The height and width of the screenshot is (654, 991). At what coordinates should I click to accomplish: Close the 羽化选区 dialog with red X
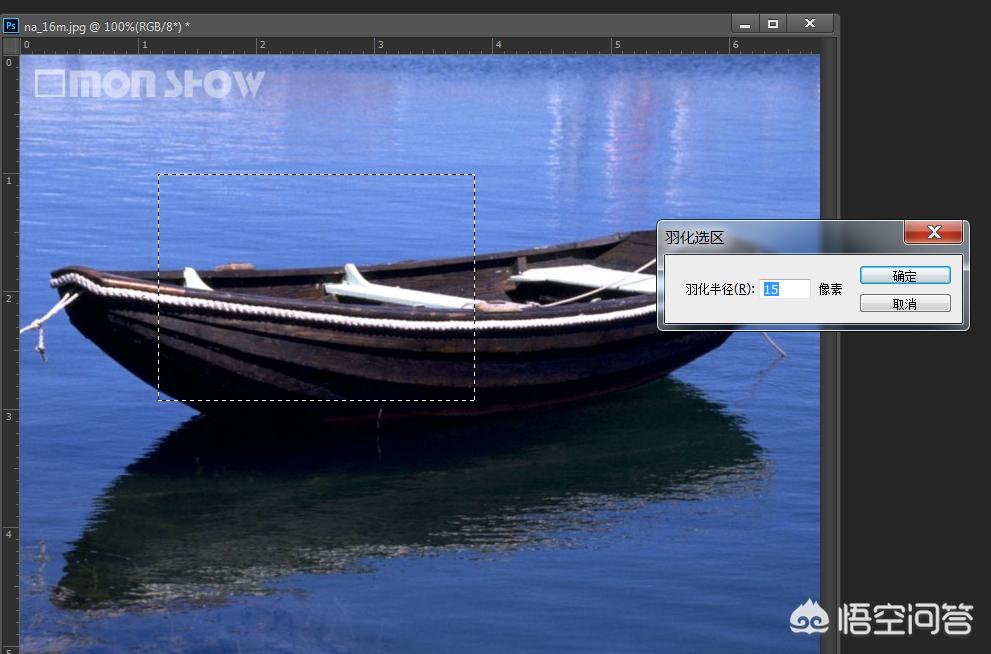point(933,232)
